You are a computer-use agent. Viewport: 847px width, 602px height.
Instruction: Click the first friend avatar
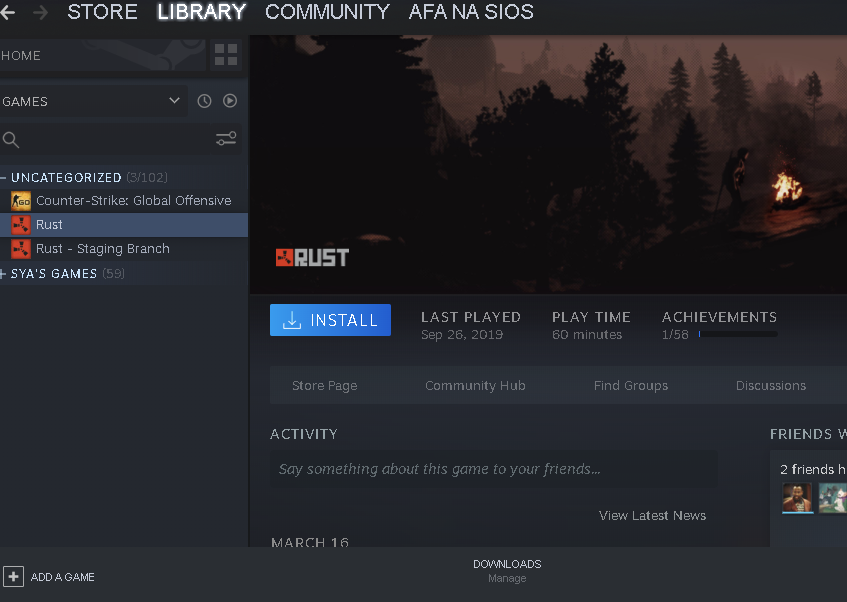coord(797,498)
